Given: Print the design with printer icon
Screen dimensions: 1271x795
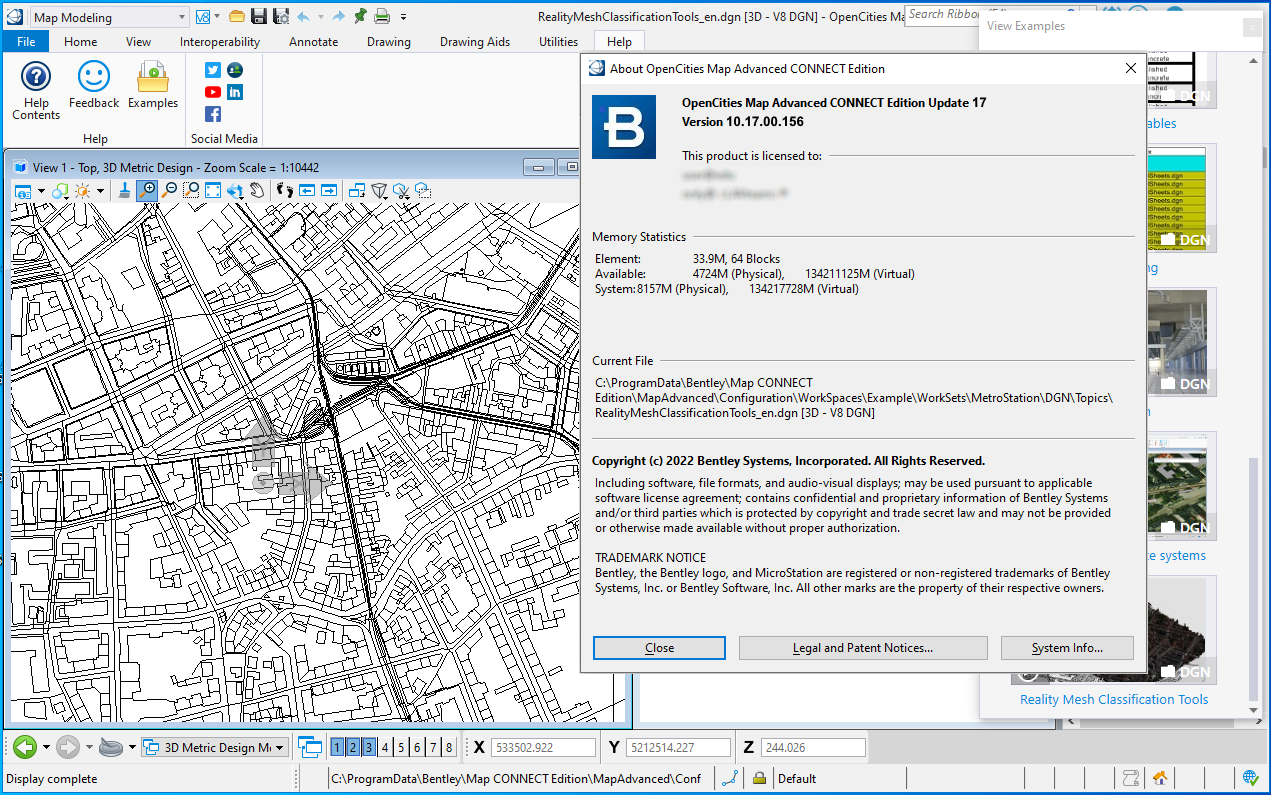Looking at the screenshot, I should (382, 16).
